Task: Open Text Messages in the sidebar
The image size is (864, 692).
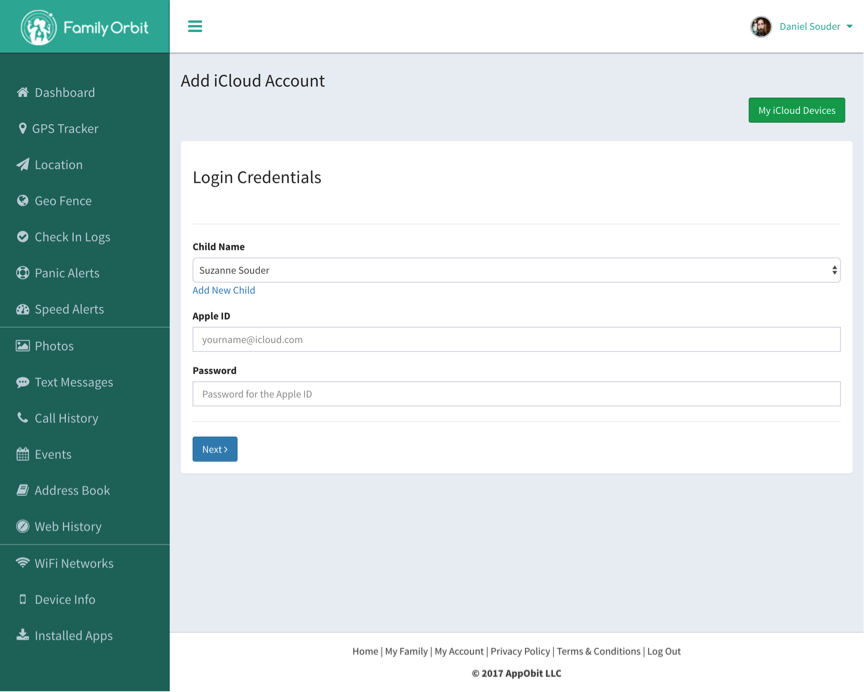Action: [73, 382]
